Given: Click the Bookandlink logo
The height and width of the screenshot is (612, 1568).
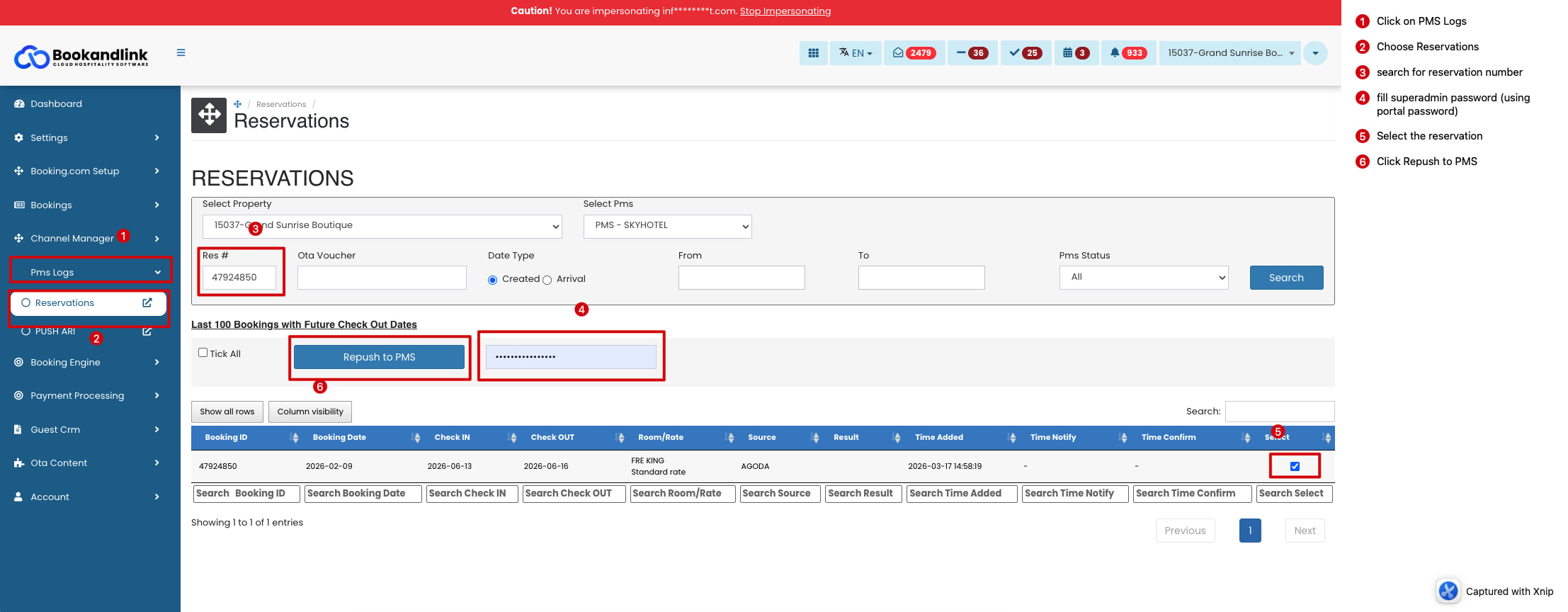Looking at the screenshot, I should coord(81,56).
